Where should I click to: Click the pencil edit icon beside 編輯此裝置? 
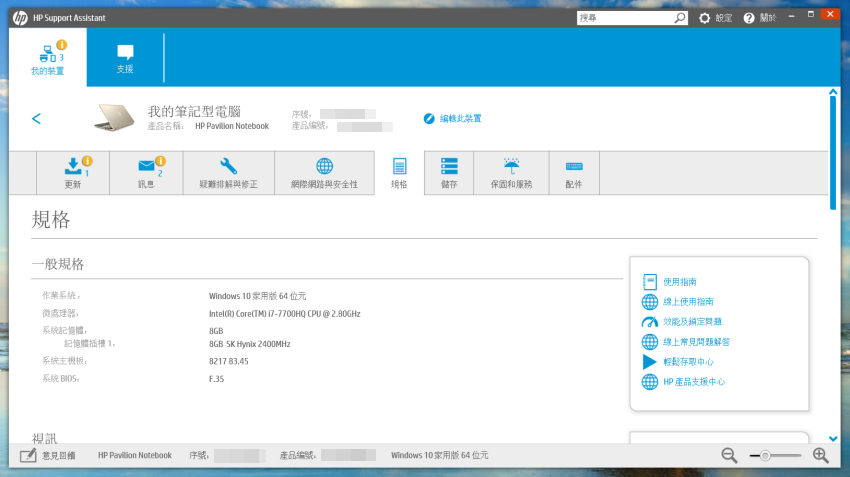[429, 118]
